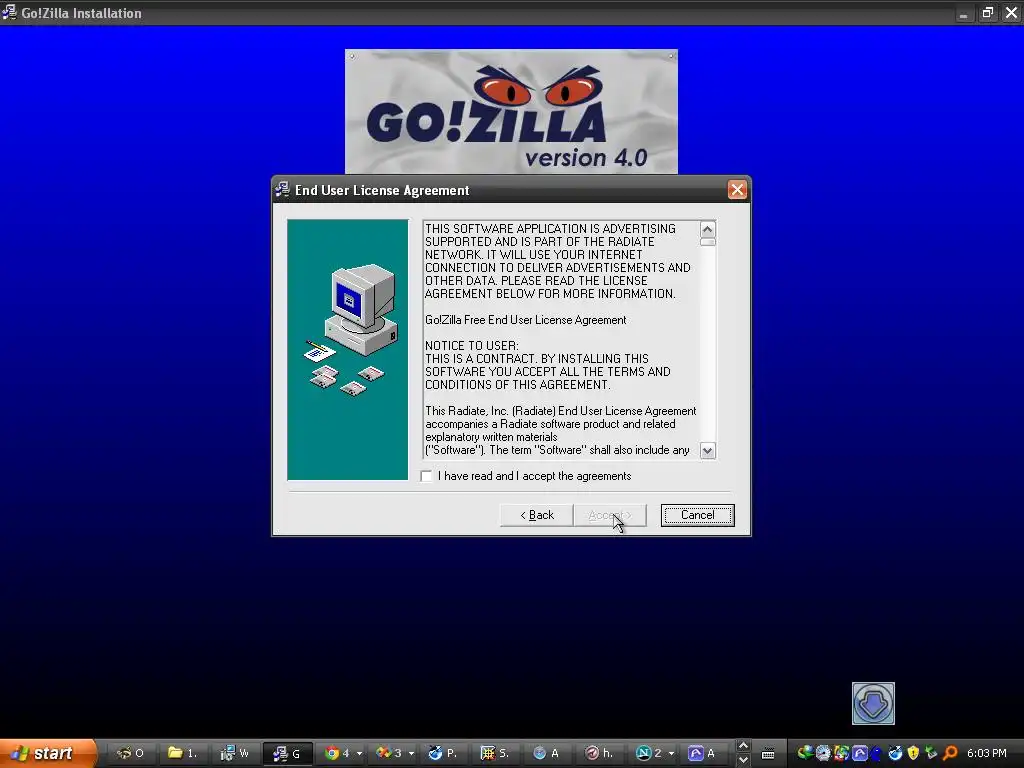Click the taskbar down-arrow to show next row

coord(743,760)
